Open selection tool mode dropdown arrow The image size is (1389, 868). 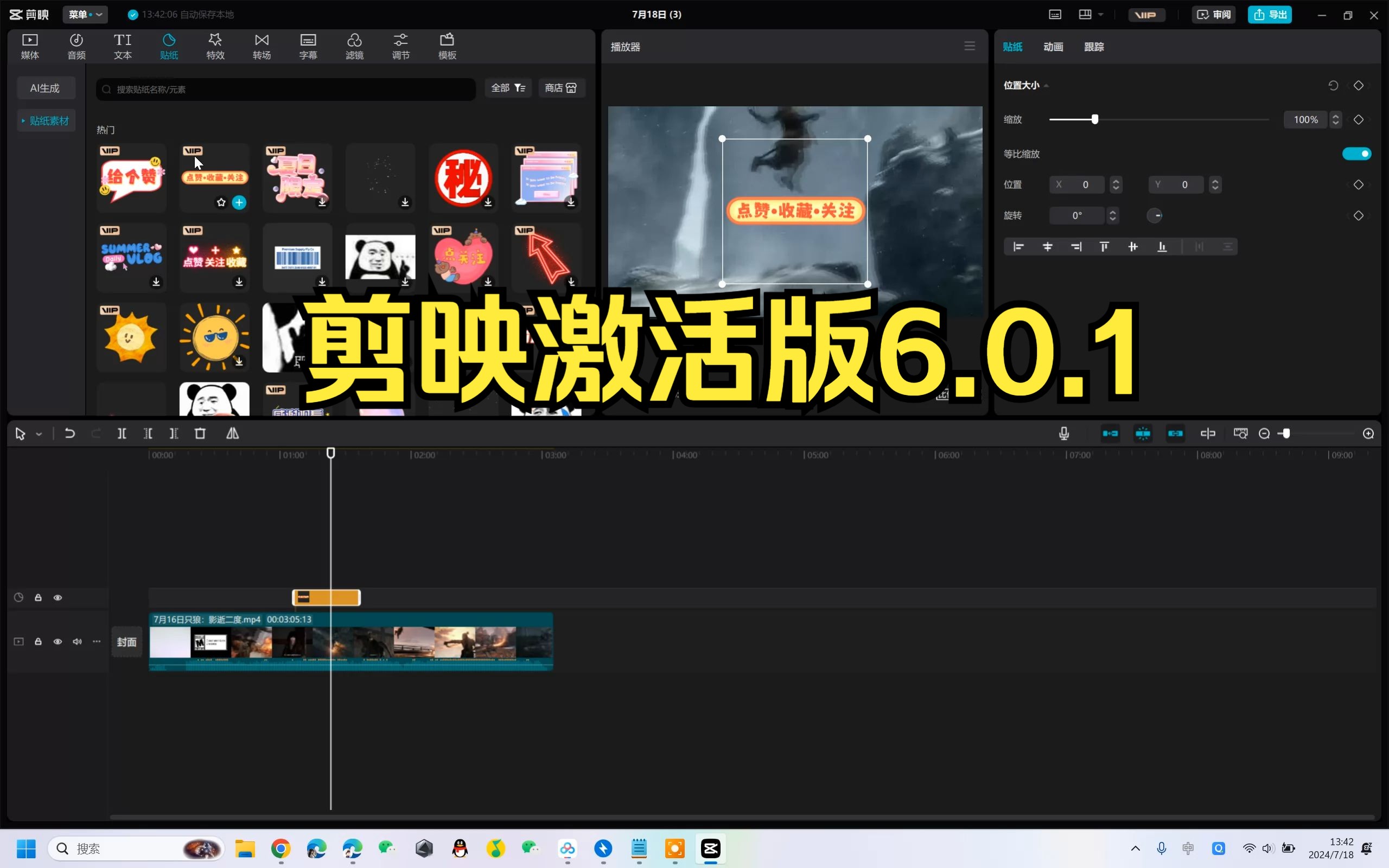tap(39, 434)
